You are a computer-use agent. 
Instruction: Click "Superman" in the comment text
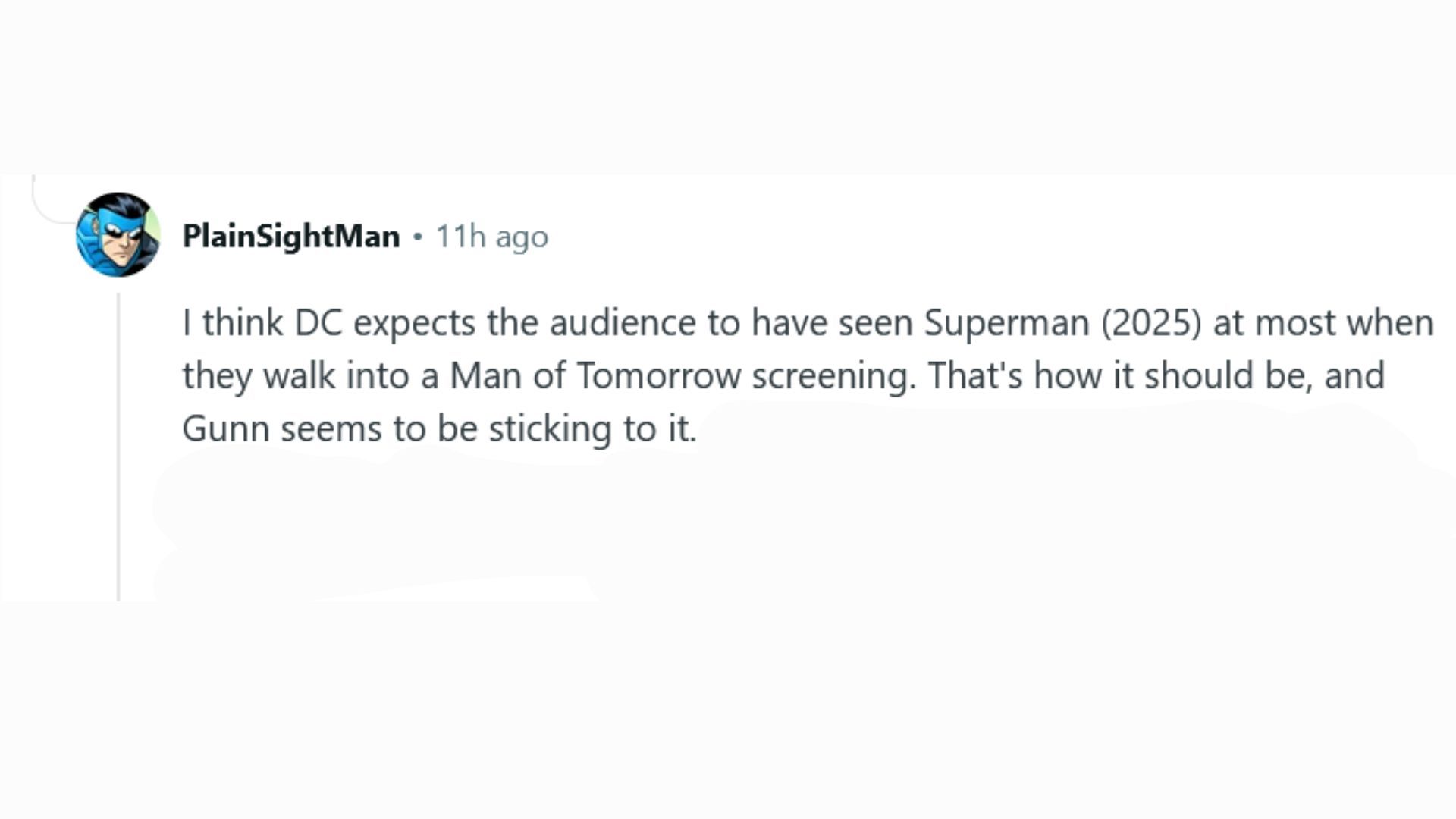[x=1006, y=323]
